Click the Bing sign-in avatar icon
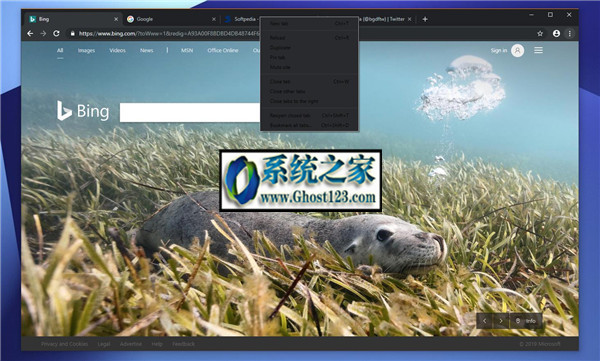This screenshot has width=600, height=361. (517, 50)
